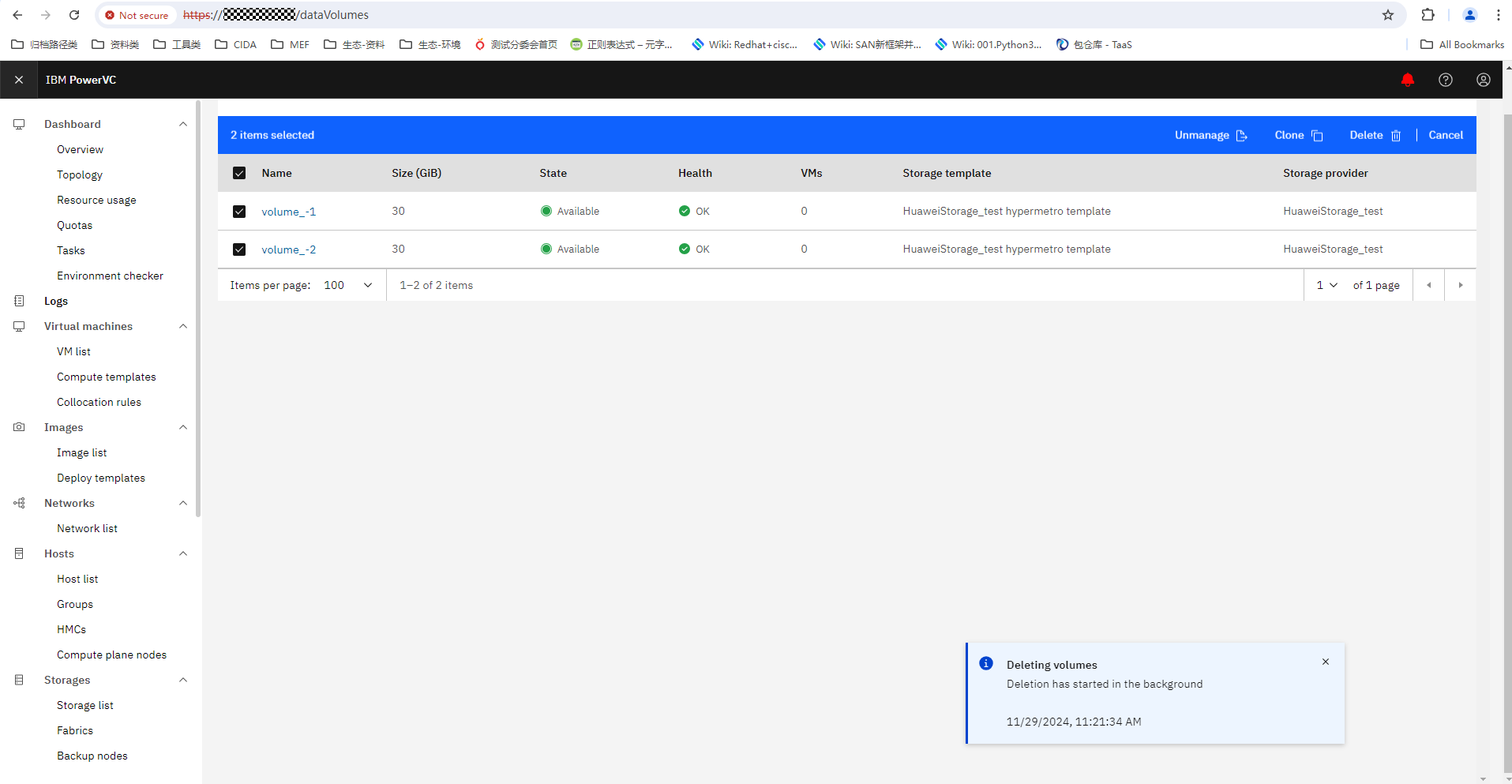The image size is (1512, 784).
Task: Collapse the Dashboard section
Action: pos(183,124)
